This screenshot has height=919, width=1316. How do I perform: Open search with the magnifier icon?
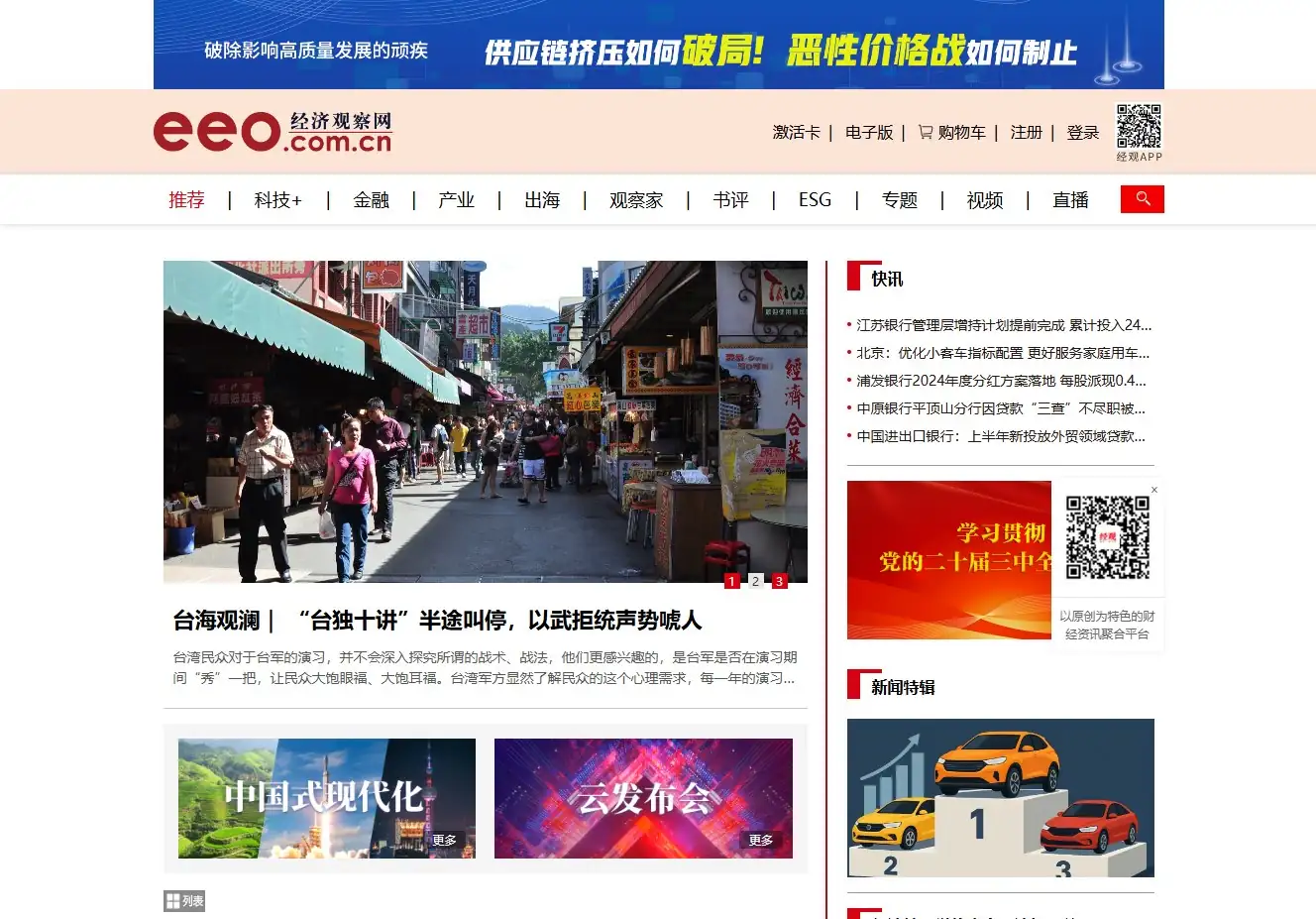[1142, 199]
